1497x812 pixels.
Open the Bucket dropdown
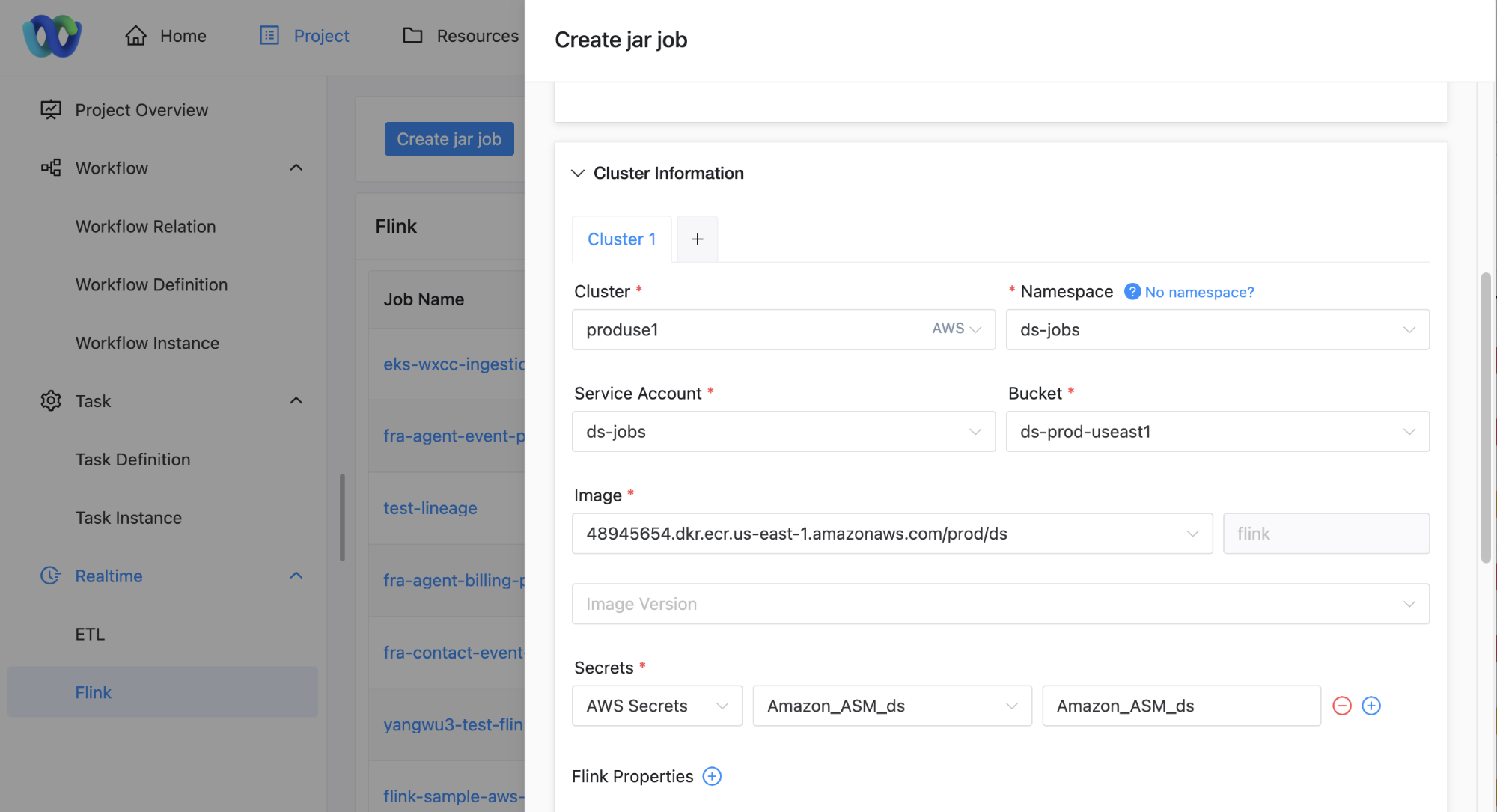(1217, 431)
